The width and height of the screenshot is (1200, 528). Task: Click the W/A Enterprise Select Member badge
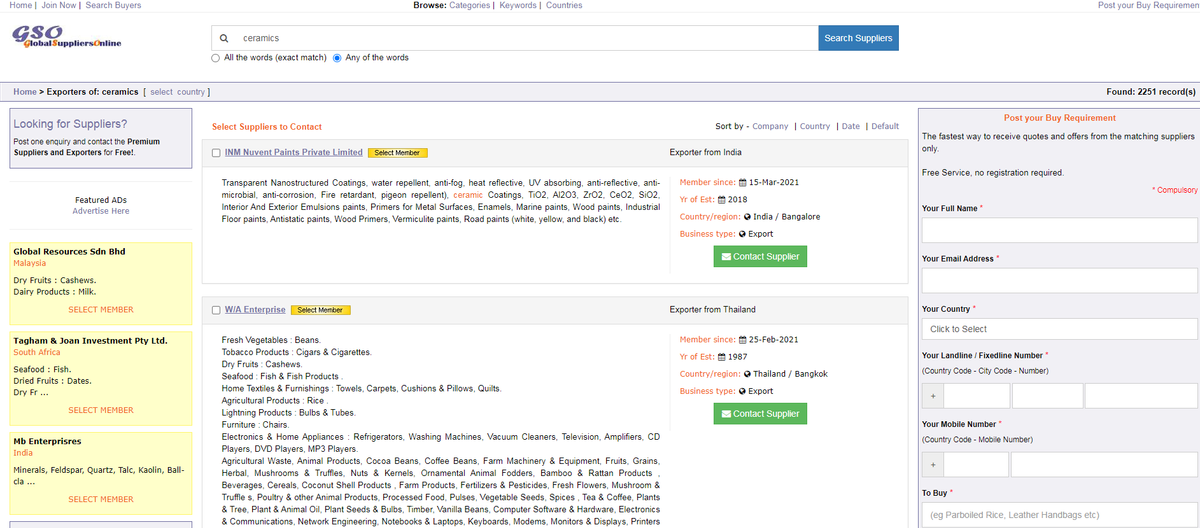(321, 310)
